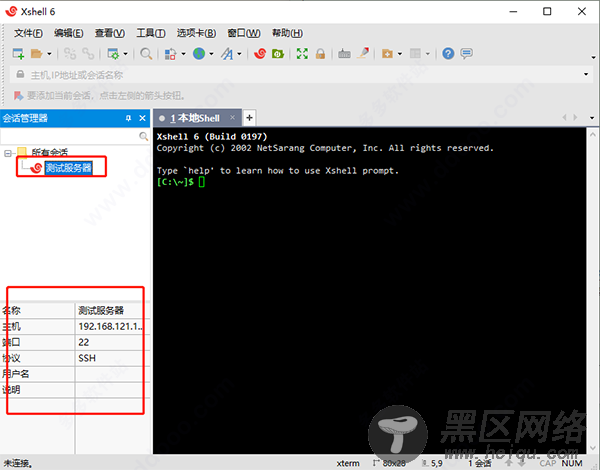Expand the layout panel dropdown arrow
600x470 pixels.
click(428, 54)
